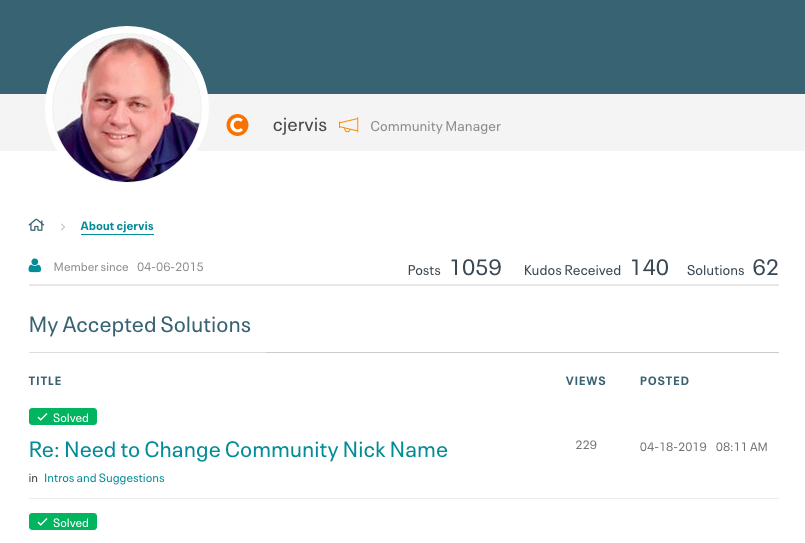Click the My Accepted Solutions heading
805x543 pixels.
point(140,325)
